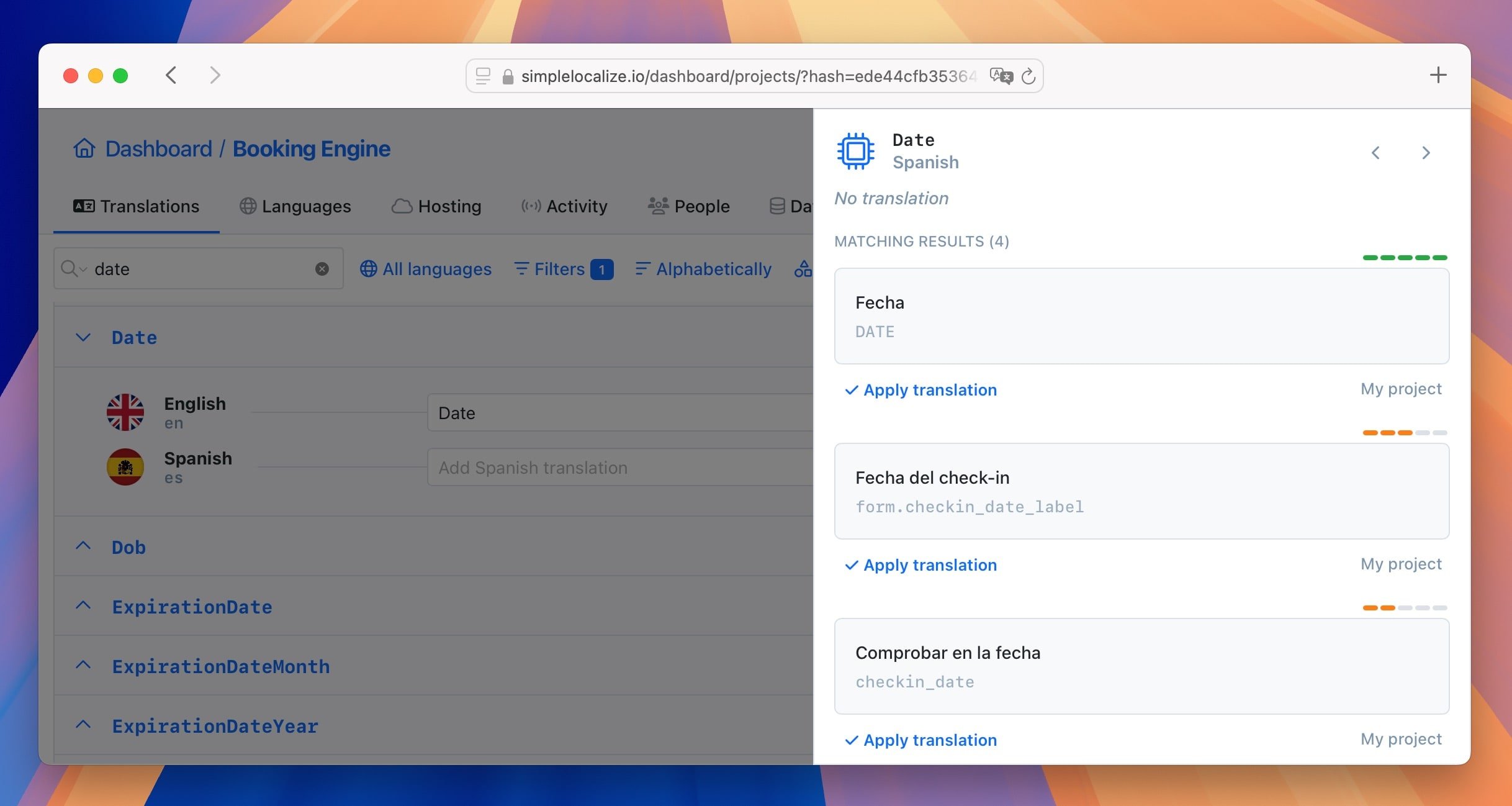The height and width of the screenshot is (806, 1512).
Task: Clear the date search field
Action: coord(322,269)
